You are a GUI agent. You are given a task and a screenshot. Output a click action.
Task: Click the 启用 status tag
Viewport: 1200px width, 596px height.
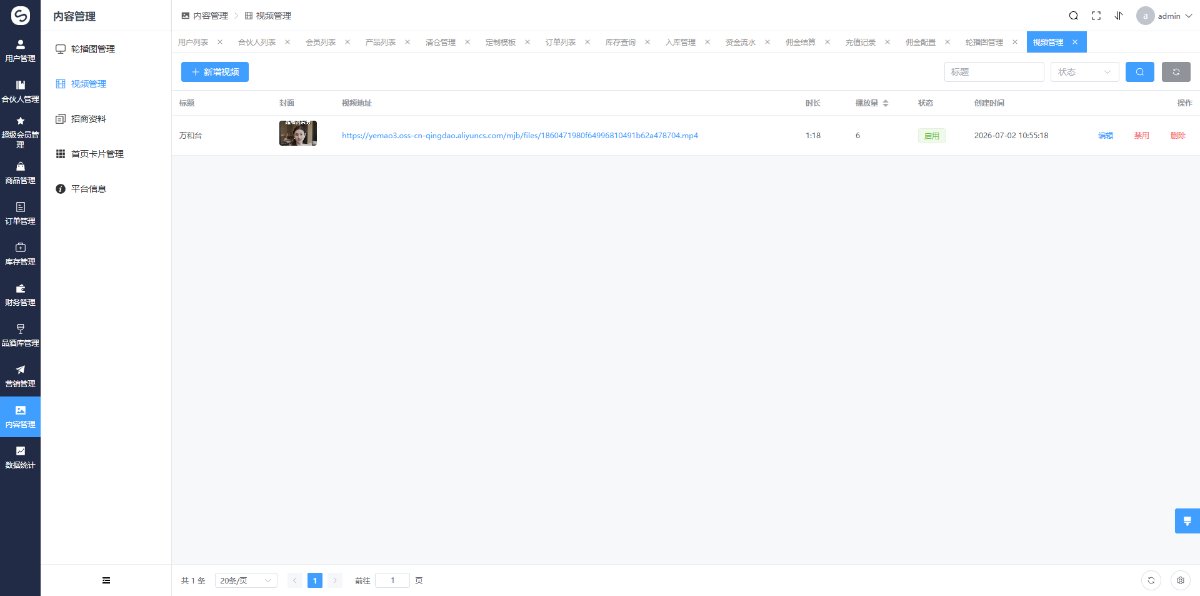click(931, 135)
